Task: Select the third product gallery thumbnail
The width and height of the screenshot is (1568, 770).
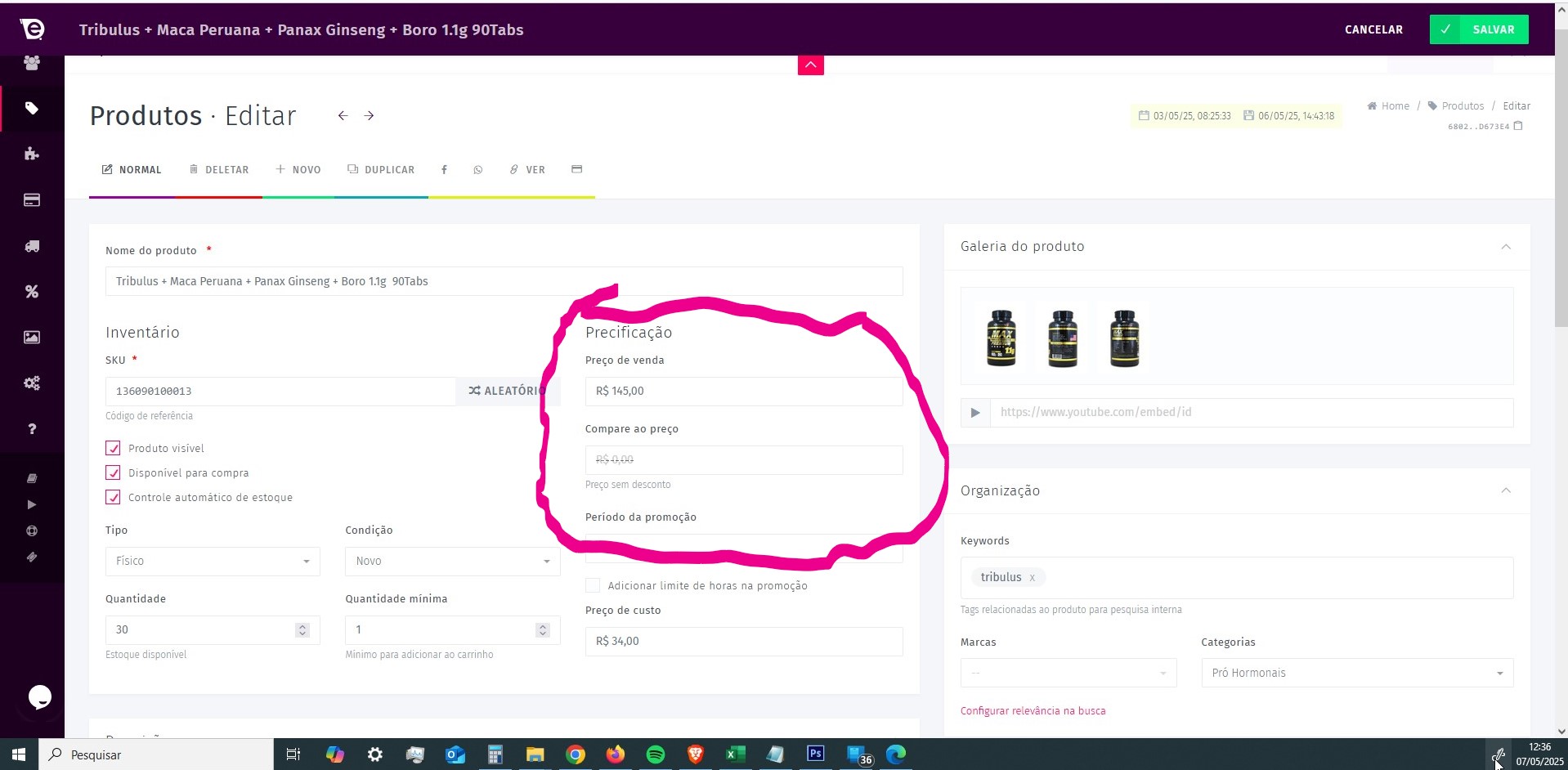Action: (1125, 338)
